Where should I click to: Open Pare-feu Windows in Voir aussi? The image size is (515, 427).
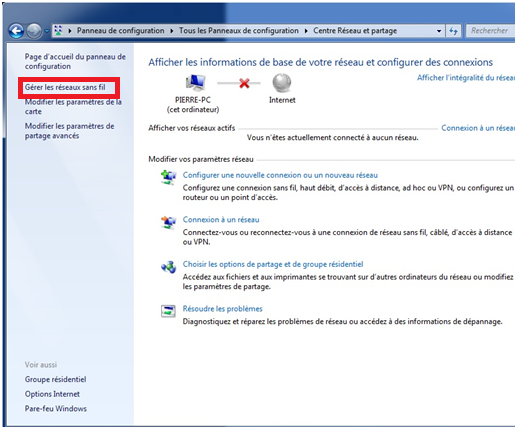point(56,409)
